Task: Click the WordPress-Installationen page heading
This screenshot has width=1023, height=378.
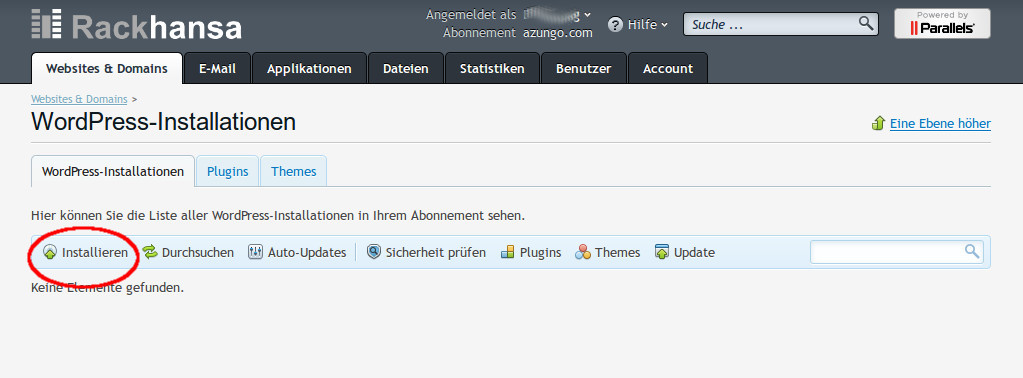Action: [163, 122]
